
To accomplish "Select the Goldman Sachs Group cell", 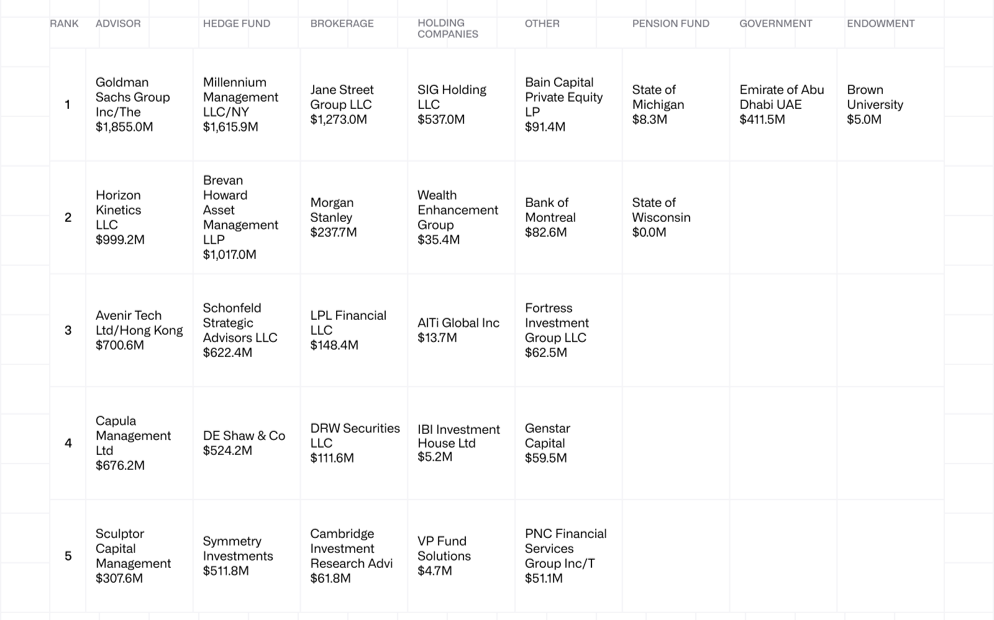I will (x=133, y=105).
